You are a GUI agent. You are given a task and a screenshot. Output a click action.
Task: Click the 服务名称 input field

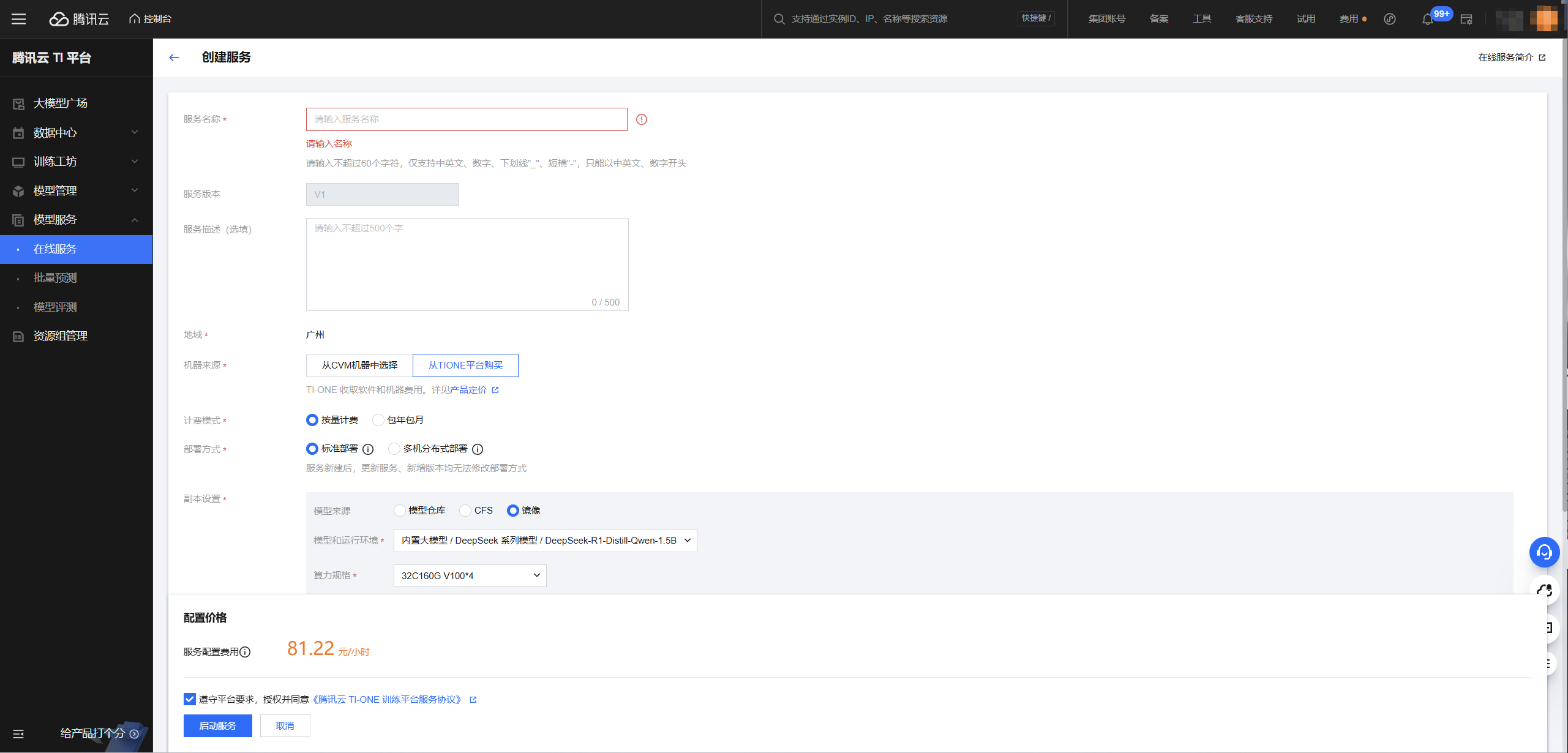[467, 119]
